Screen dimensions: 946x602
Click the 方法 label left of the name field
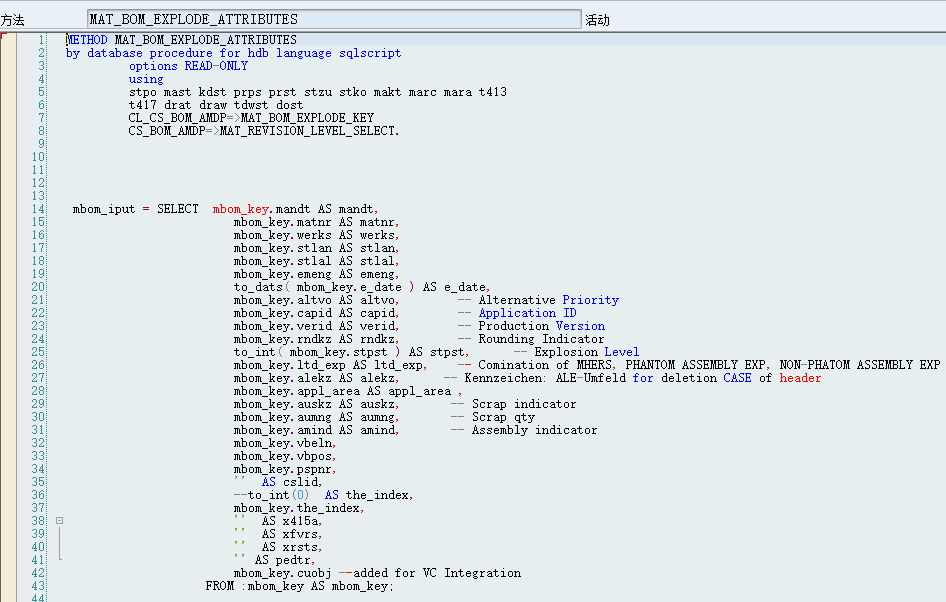[x=15, y=17]
